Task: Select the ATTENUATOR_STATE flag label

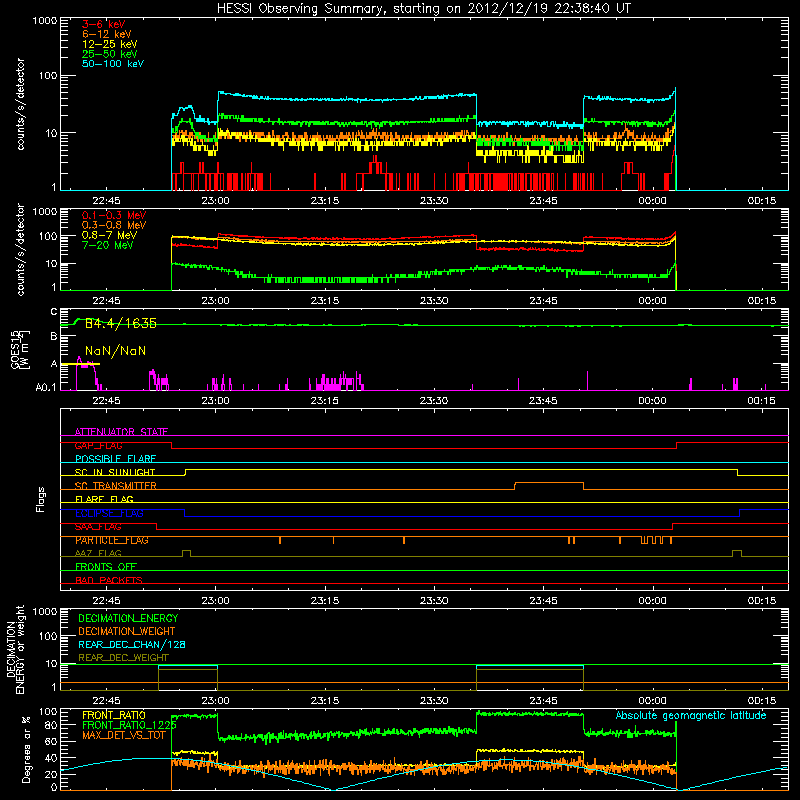Action: pos(121,432)
